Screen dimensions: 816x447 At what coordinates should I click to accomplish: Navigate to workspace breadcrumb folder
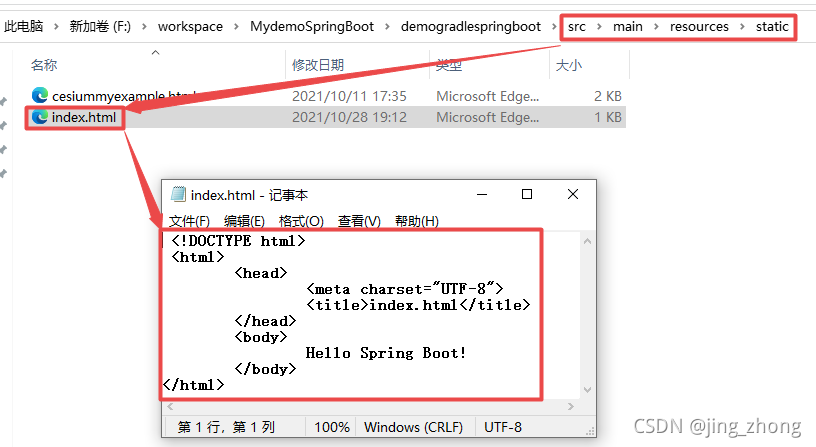190,27
